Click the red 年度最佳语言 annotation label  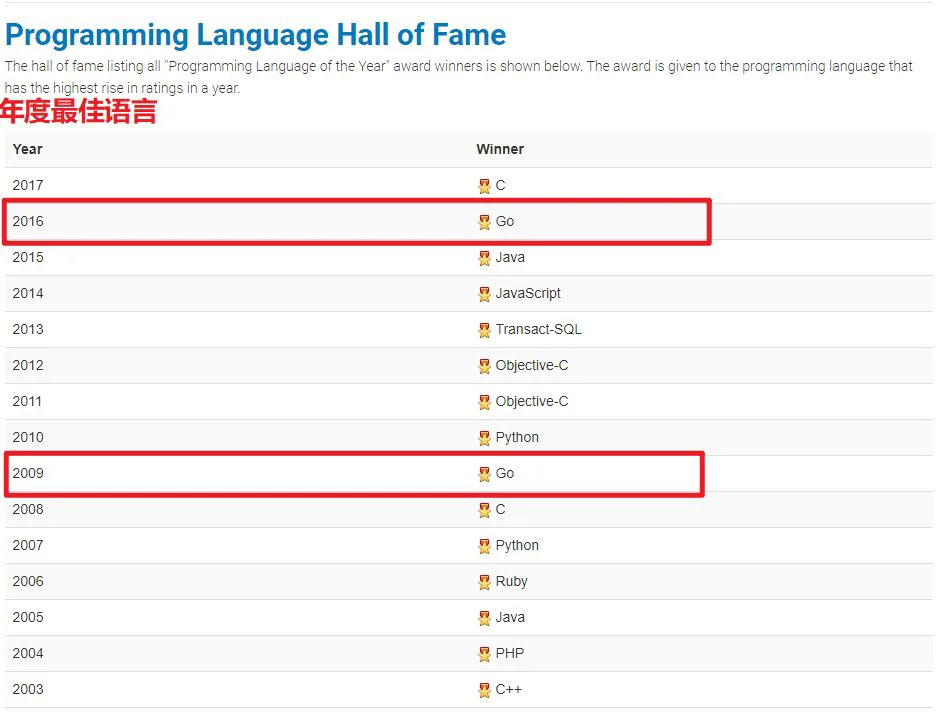tap(78, 111)
